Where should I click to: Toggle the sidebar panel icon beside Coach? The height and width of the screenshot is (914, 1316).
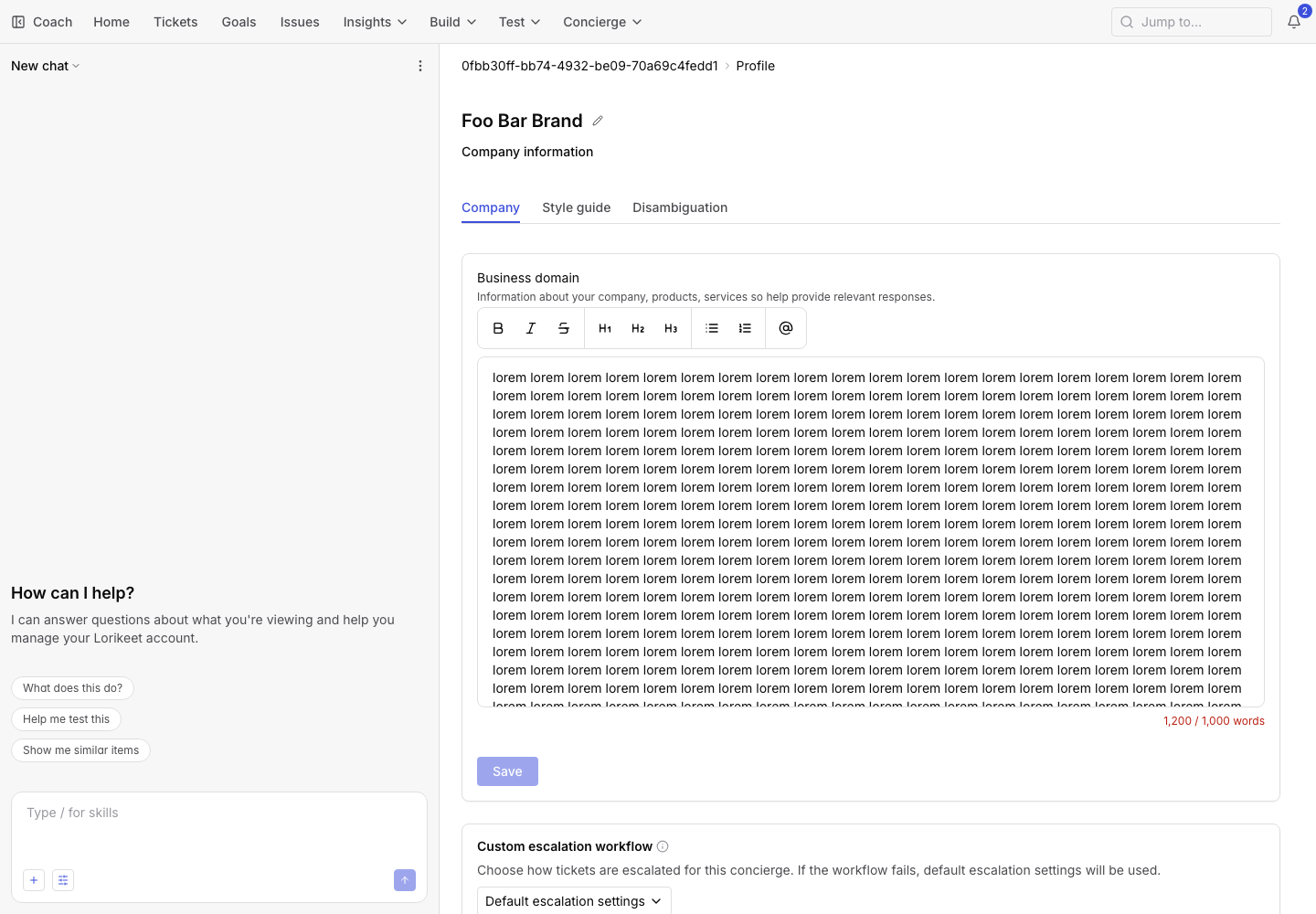pos(18,22)
